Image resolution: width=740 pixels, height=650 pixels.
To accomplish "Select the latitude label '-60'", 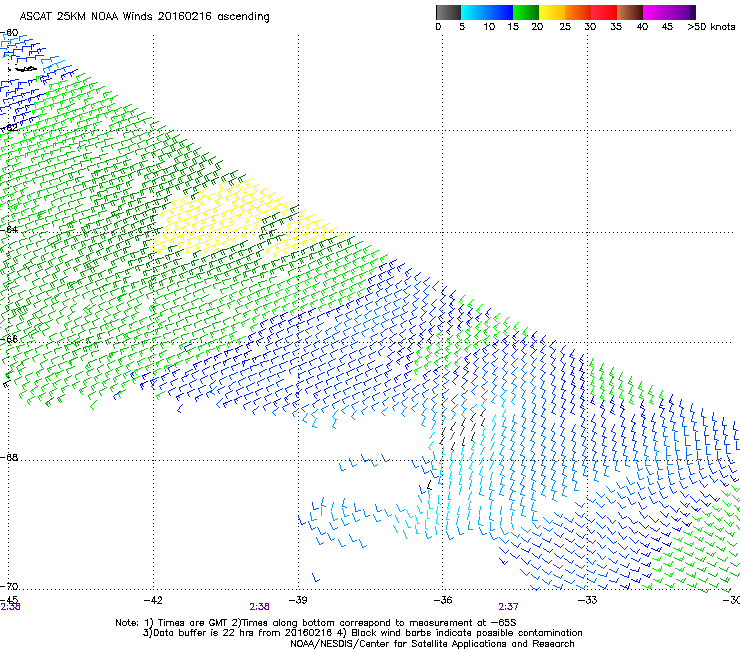I will click(9, 33).
